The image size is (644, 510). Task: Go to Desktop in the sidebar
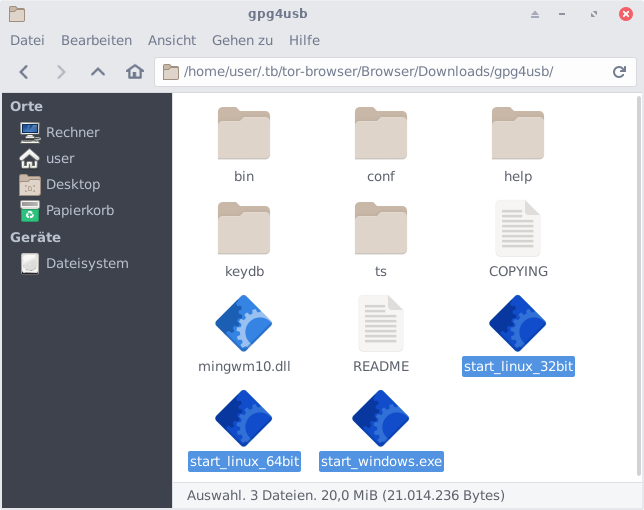coord(72,184)
